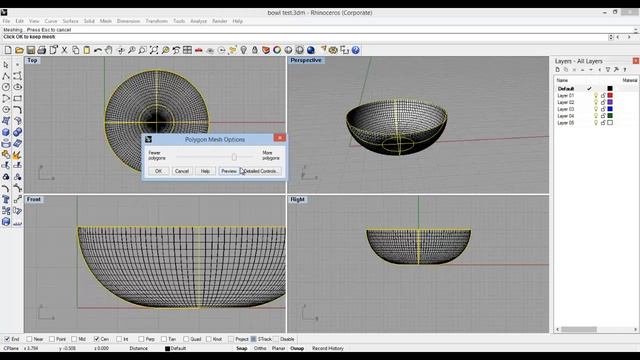Image resolution: width=640 pixels, height=360 pixels.
Task: Click the red color swatch of Layer 01
Action: click(x=610, y=96)
